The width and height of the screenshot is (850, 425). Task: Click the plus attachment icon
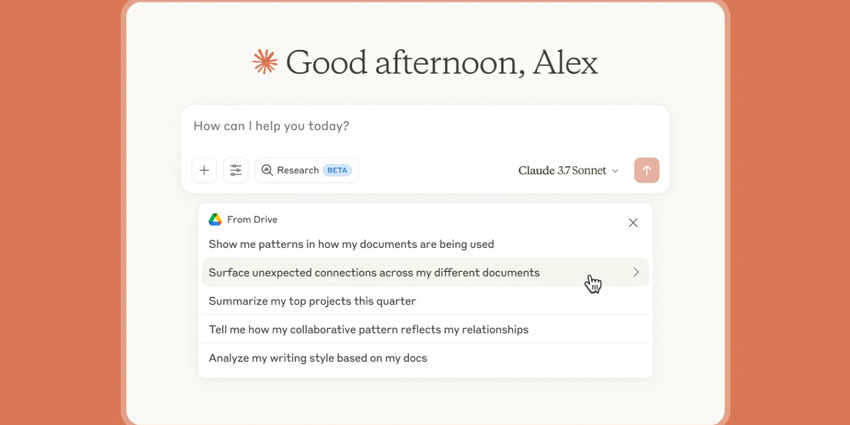(x=204, y=170)
